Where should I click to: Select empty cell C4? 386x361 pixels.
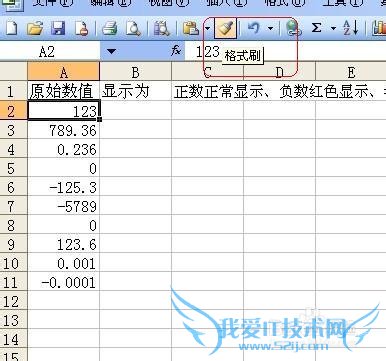coord(208,149)
